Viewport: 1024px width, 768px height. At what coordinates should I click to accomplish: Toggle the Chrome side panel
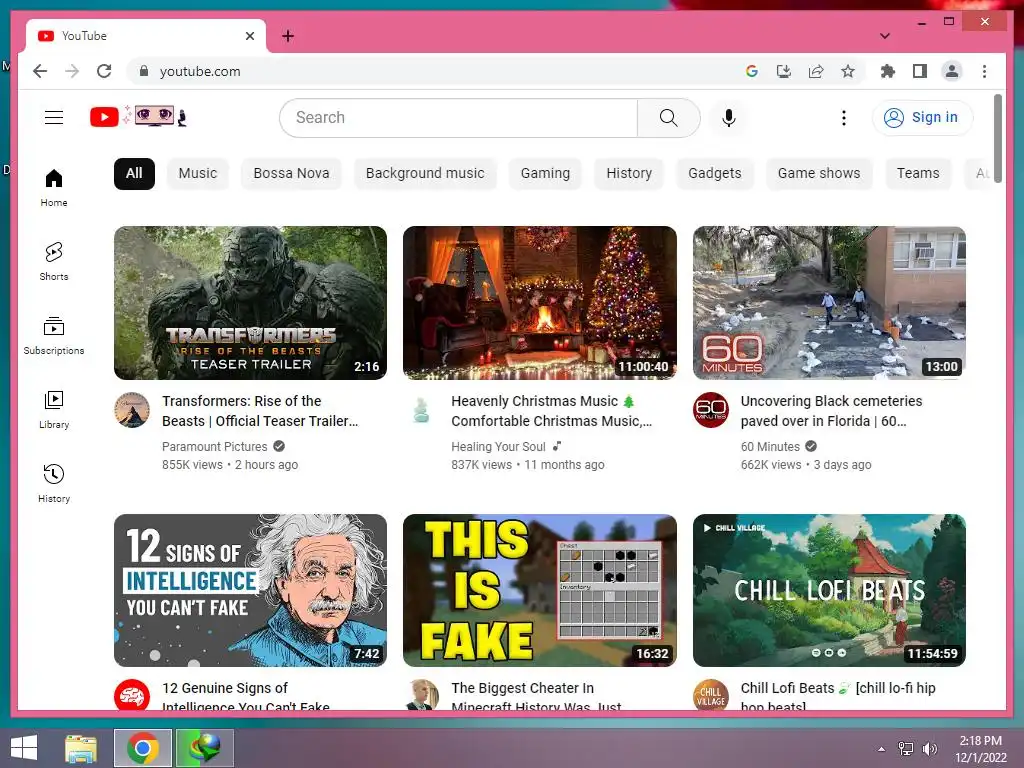920,71
